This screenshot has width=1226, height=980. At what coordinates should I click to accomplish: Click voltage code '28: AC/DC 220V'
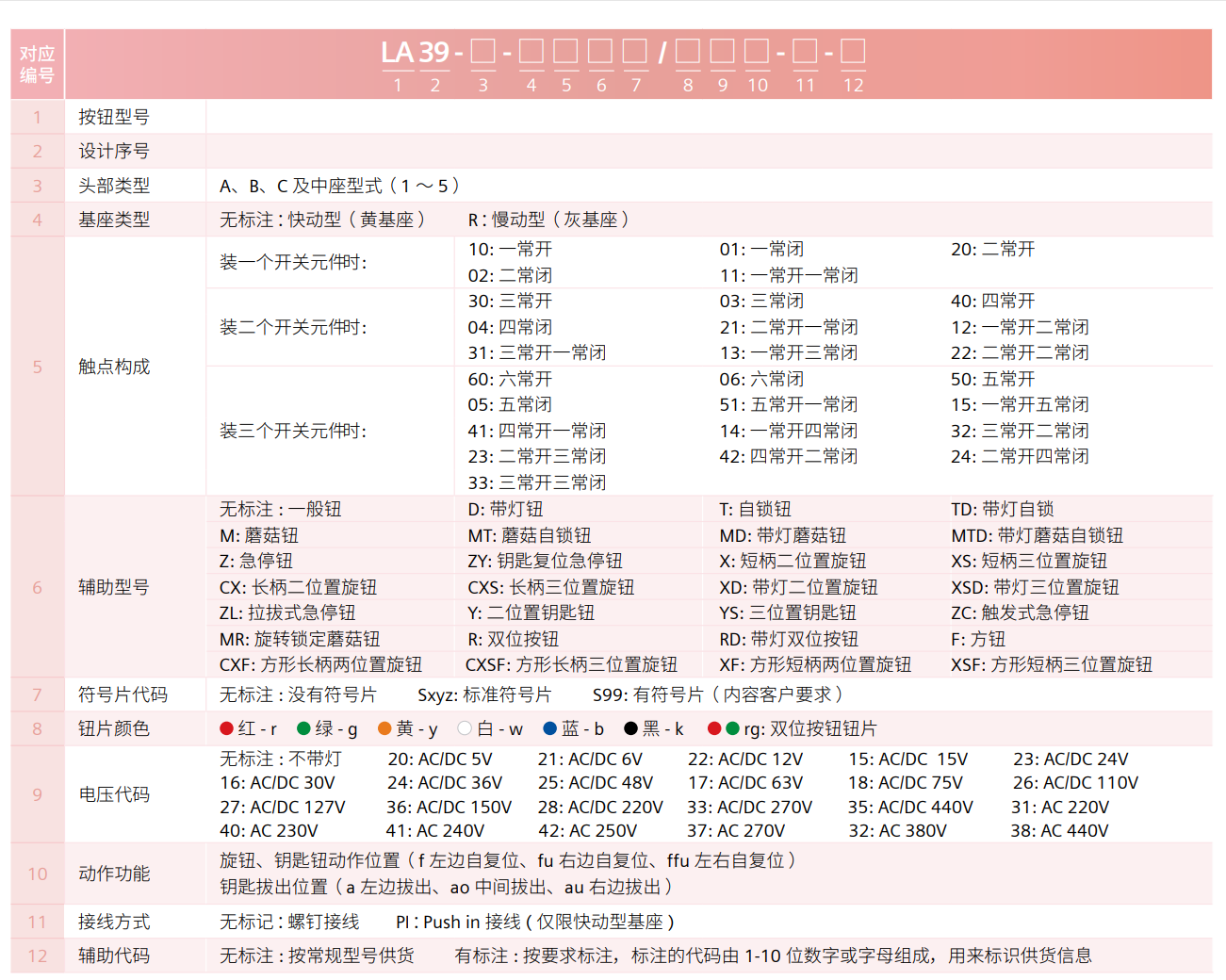coord(600,808)
